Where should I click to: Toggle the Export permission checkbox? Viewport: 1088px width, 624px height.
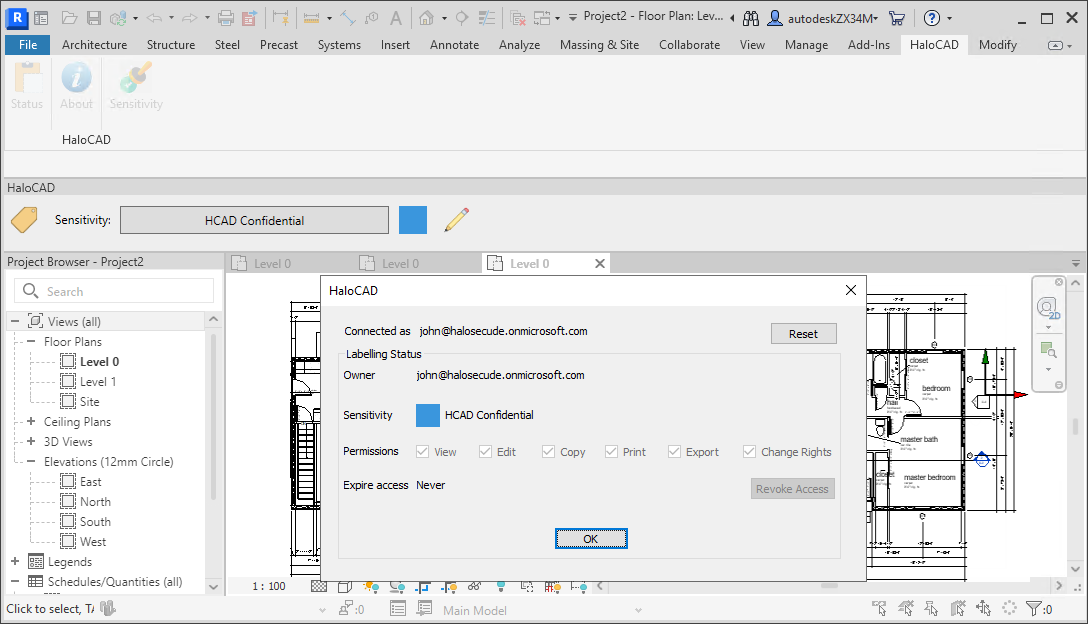(x=675, y=452)
